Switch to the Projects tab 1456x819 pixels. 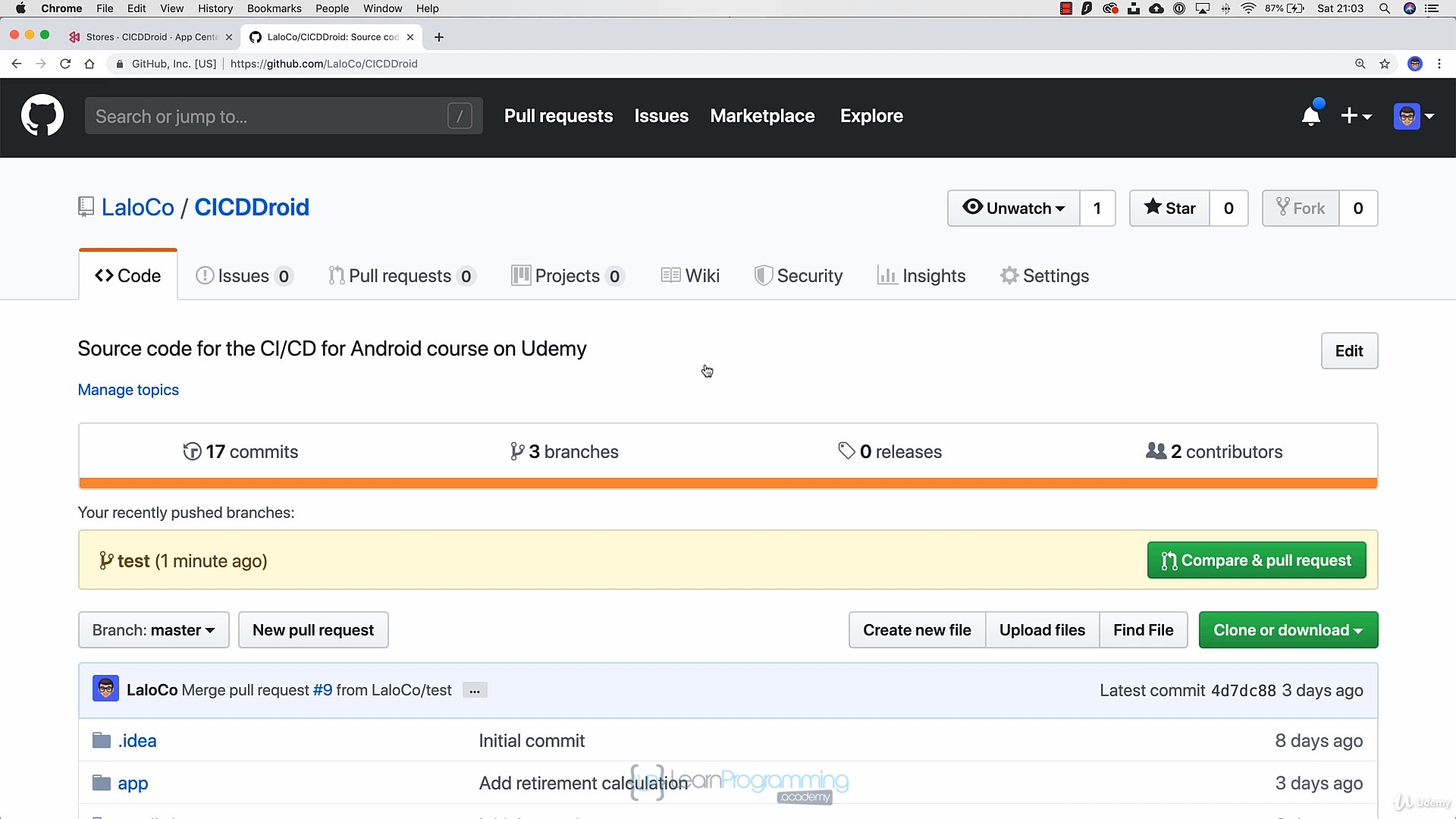coord(567,275)
